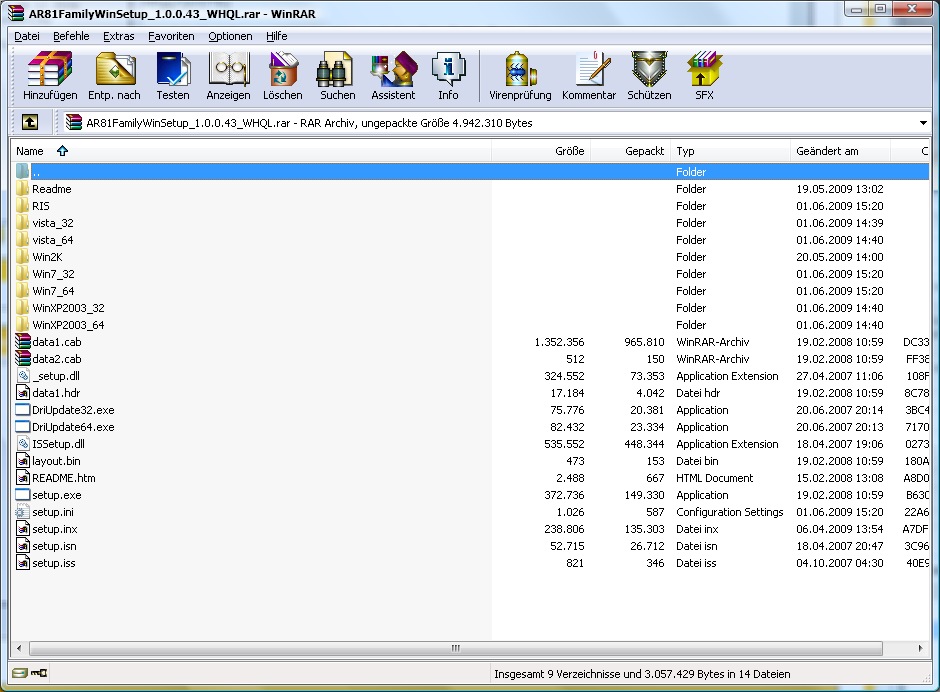Image resolution: width=940 pixels, height=692 pixels.
Task: Select the README.htm file icon
Action: tap(23, 478)
